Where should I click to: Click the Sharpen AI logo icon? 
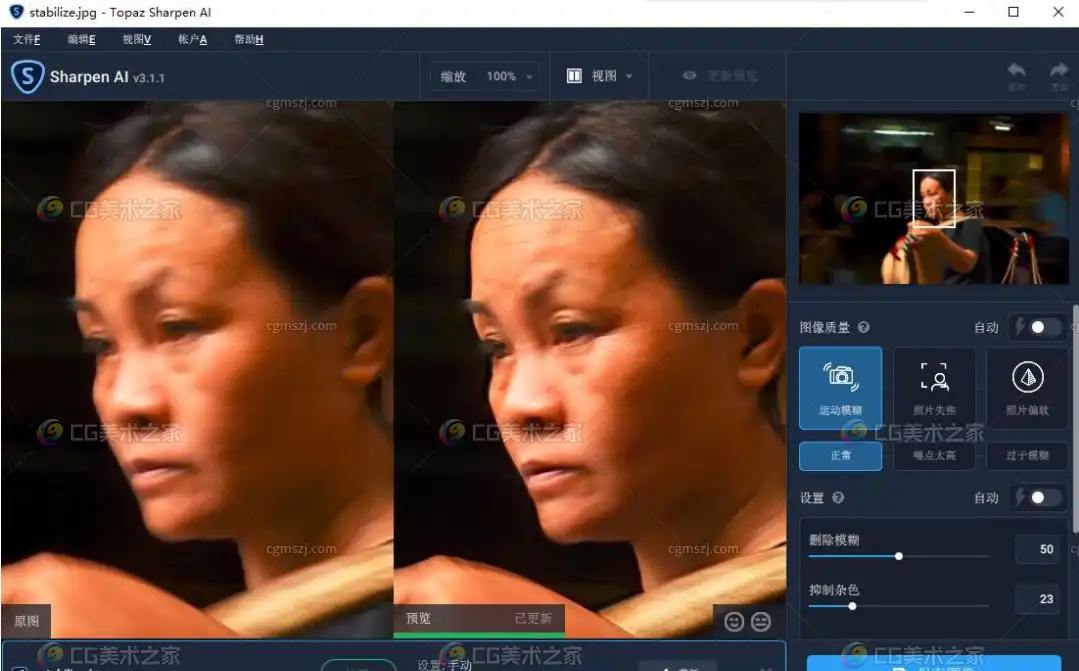click(x=27, y=76)
